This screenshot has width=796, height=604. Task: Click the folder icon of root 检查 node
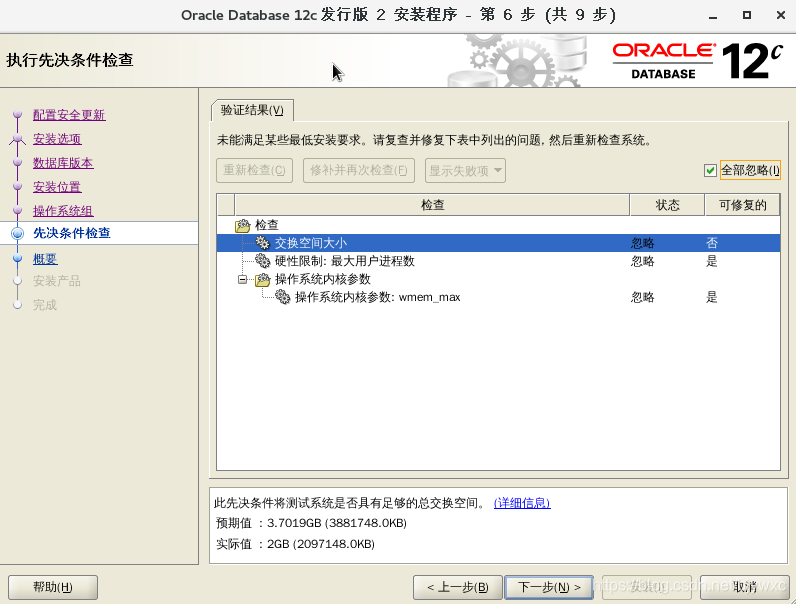(x=243, y=225)
